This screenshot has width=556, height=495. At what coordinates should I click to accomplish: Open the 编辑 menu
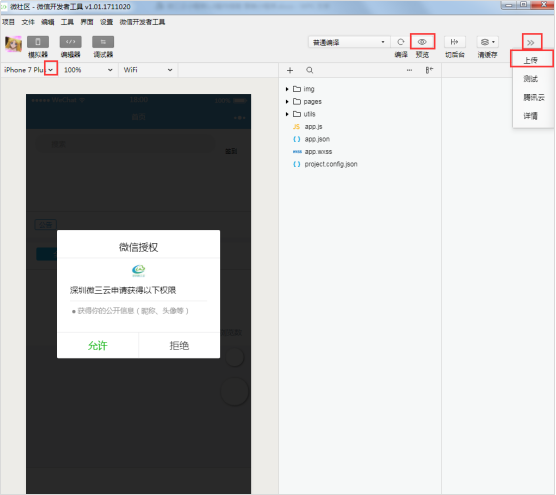tap(48, 22)
